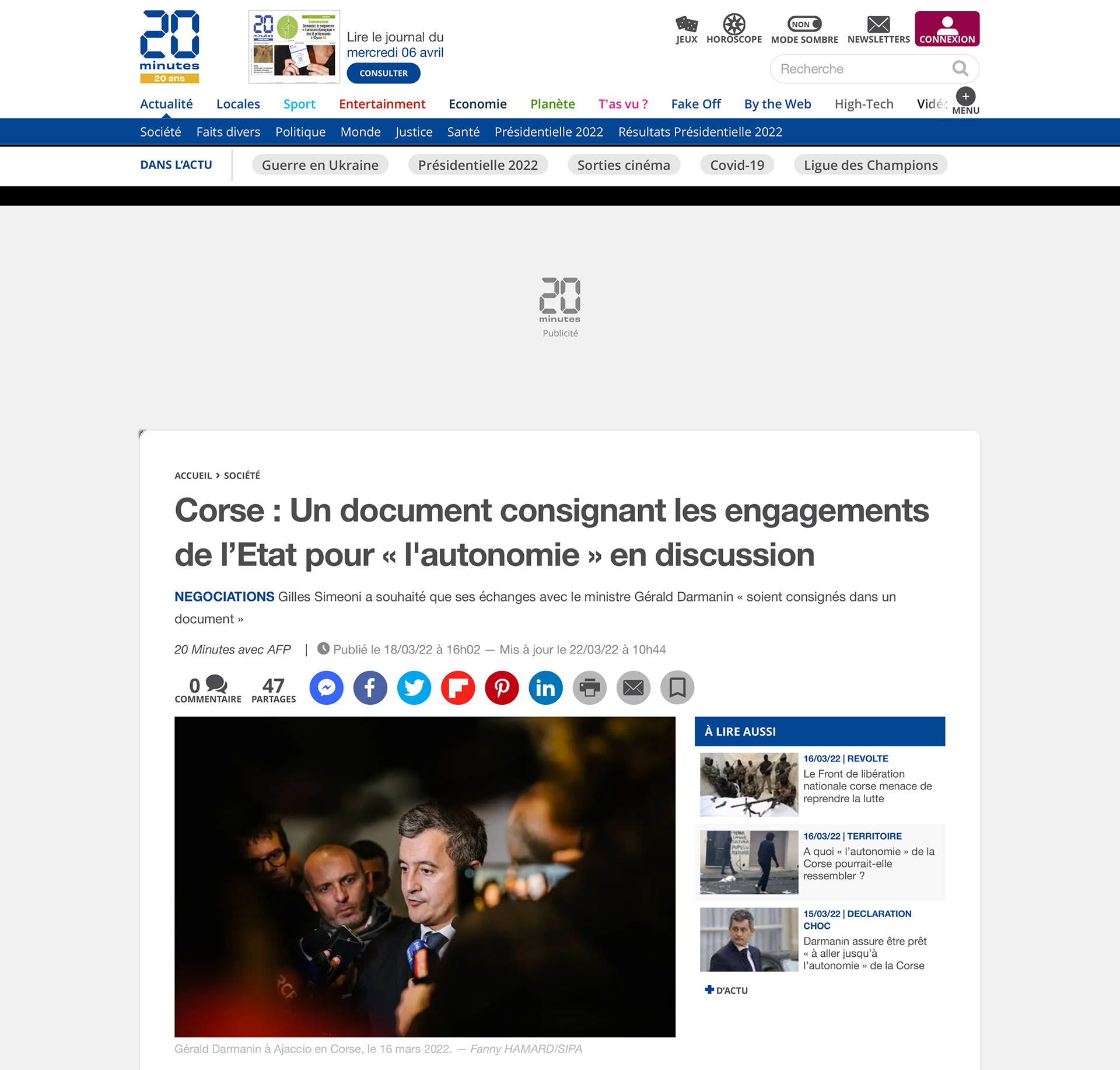Select the Locales tab
This screenshot has width=1120, height=1070.
pyautogui.click(x=238, y=104)
